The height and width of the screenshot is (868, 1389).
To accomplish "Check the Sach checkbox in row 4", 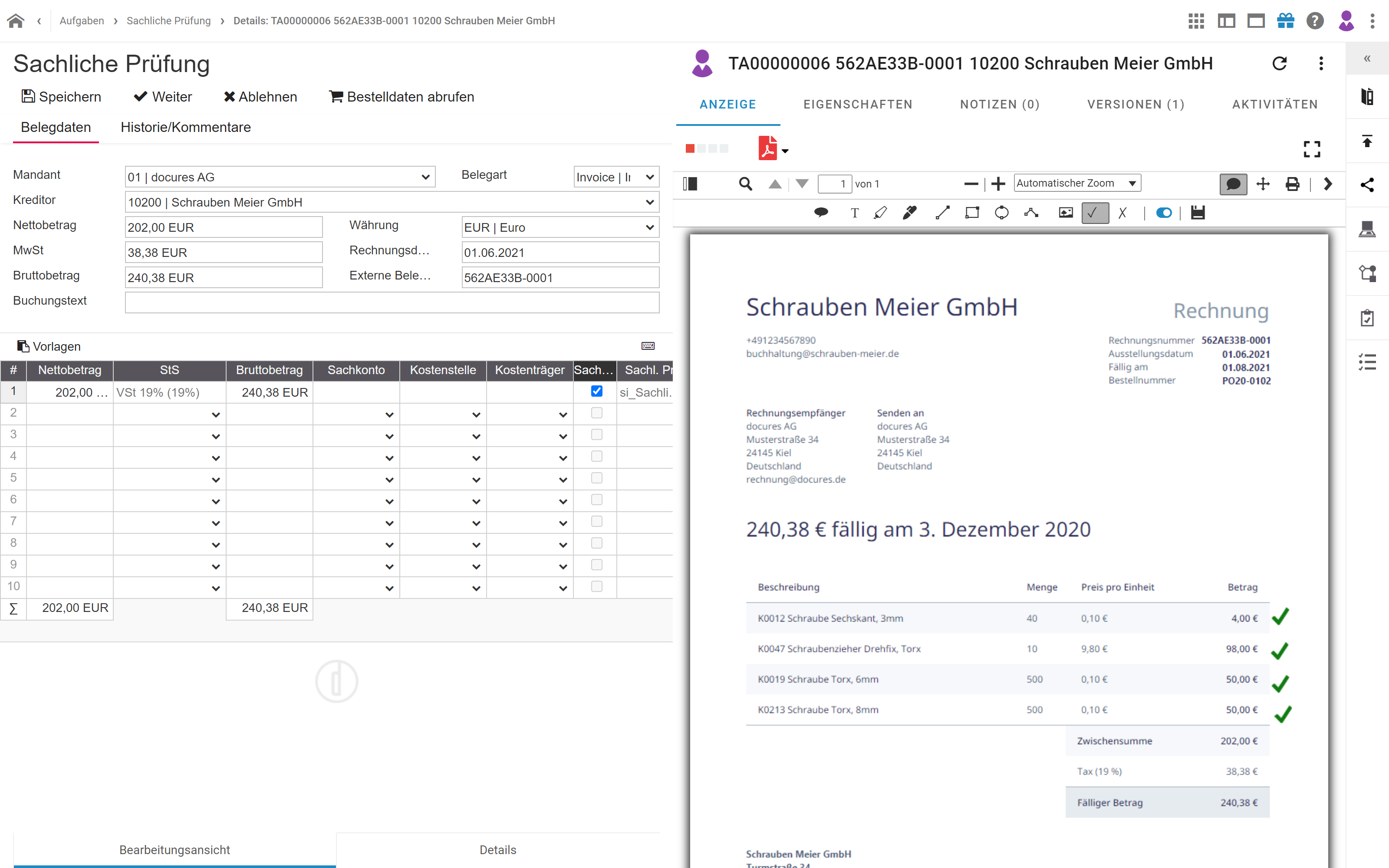I will click(x=596, y=457).
